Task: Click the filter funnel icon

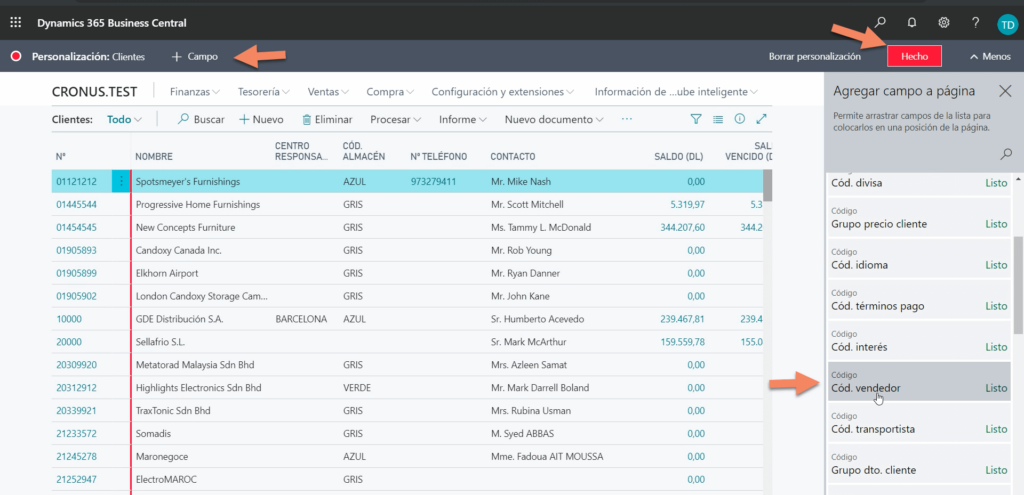Action: tap(696, 119)
